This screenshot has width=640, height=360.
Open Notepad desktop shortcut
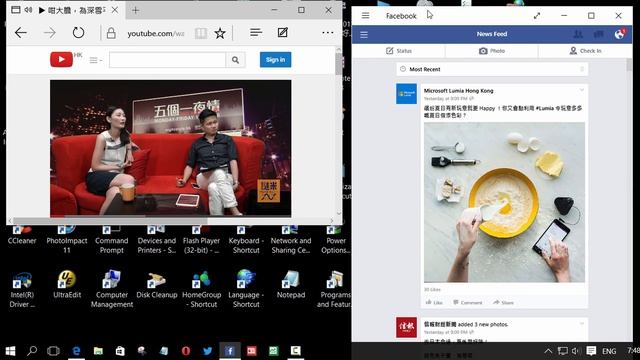pos(291,284)
